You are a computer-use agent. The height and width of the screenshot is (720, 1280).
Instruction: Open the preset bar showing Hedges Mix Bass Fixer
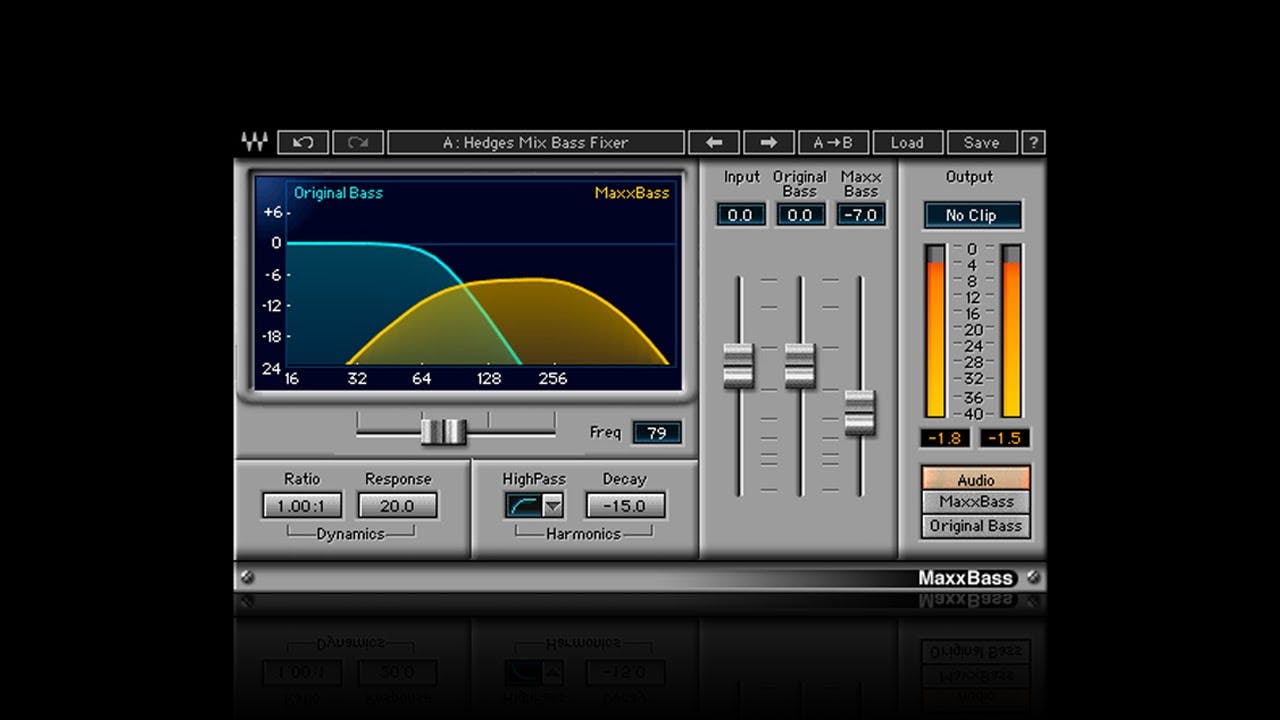540,142
